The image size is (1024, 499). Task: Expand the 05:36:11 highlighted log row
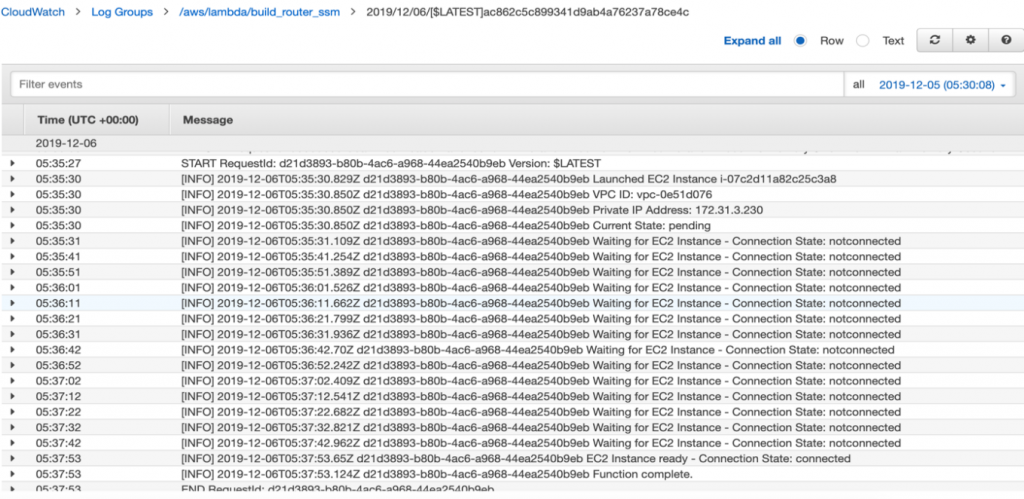pyautogui.click(x=12, y=303)
